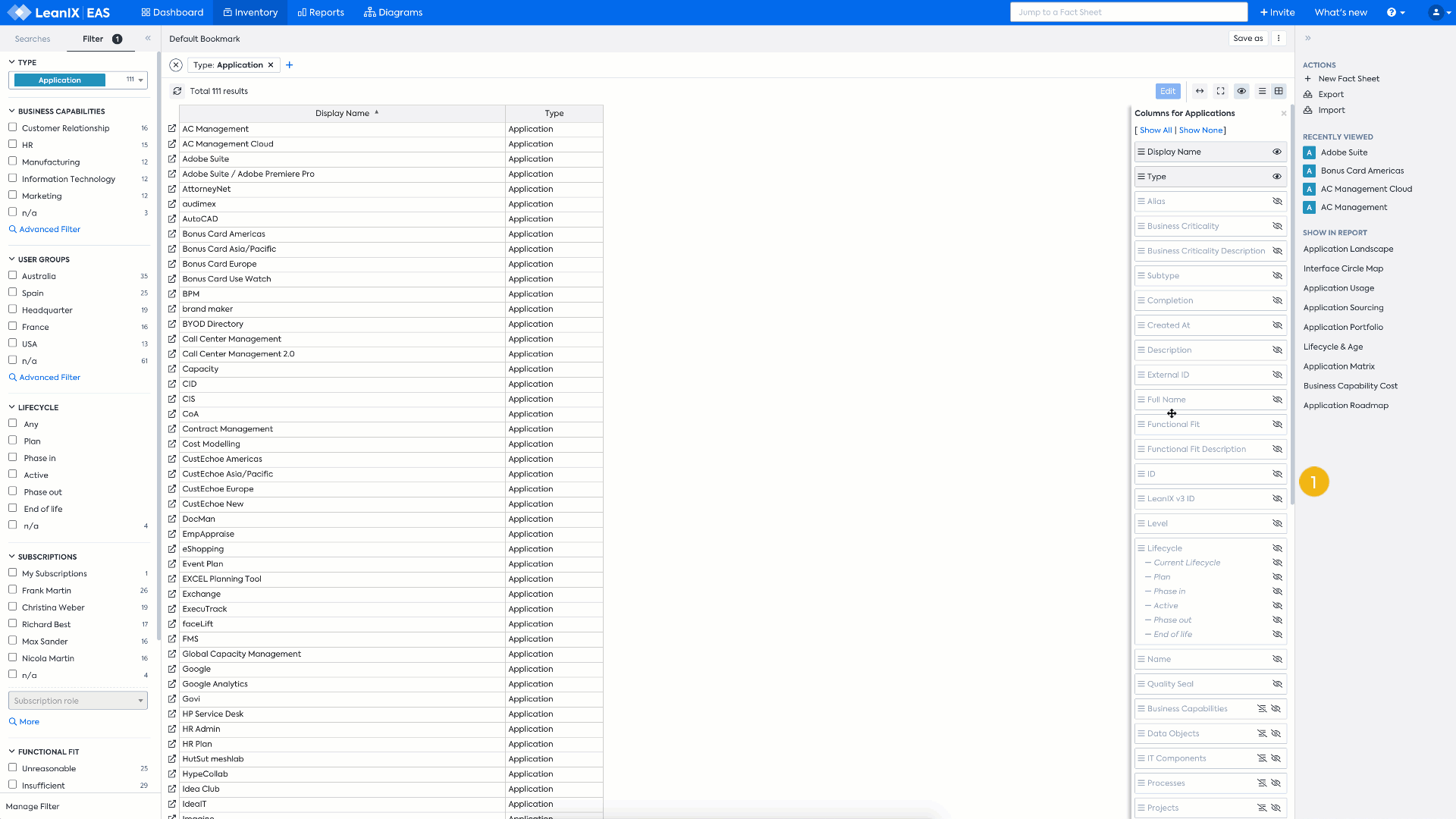Open AutoCAD fact sheet link icon

172,219
